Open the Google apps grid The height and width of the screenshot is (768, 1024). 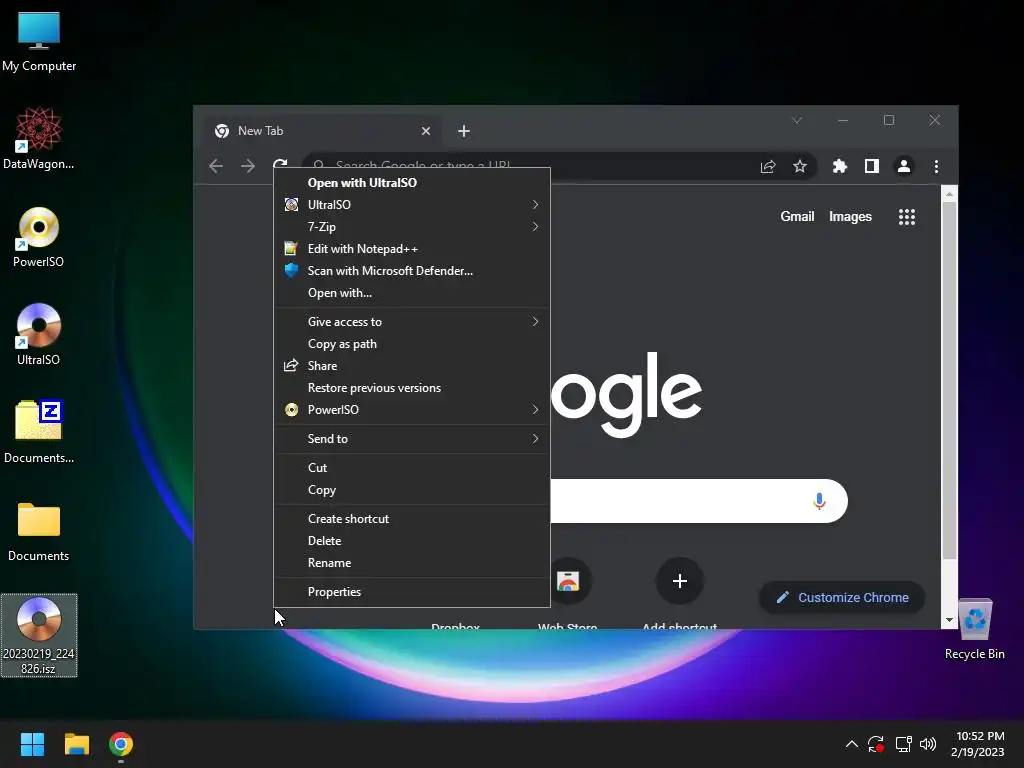click(x=906, y=217)
